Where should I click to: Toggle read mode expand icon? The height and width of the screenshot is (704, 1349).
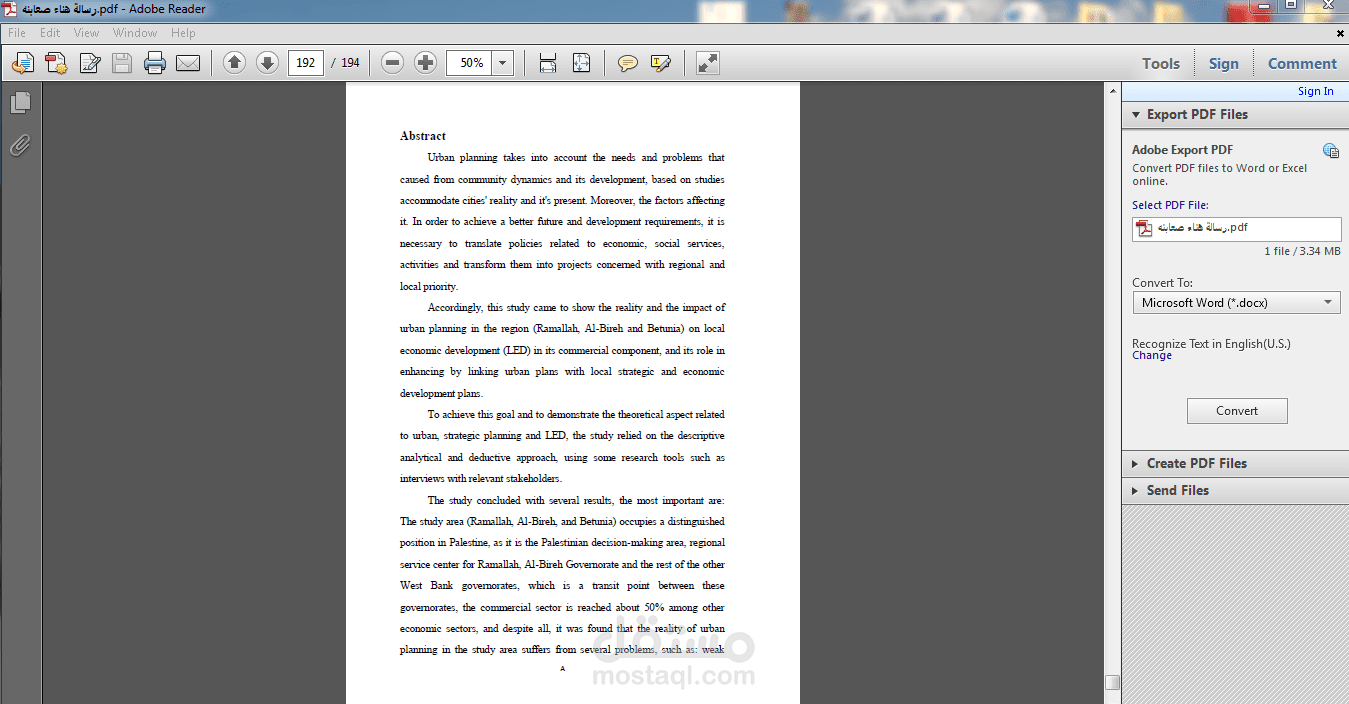708,63
